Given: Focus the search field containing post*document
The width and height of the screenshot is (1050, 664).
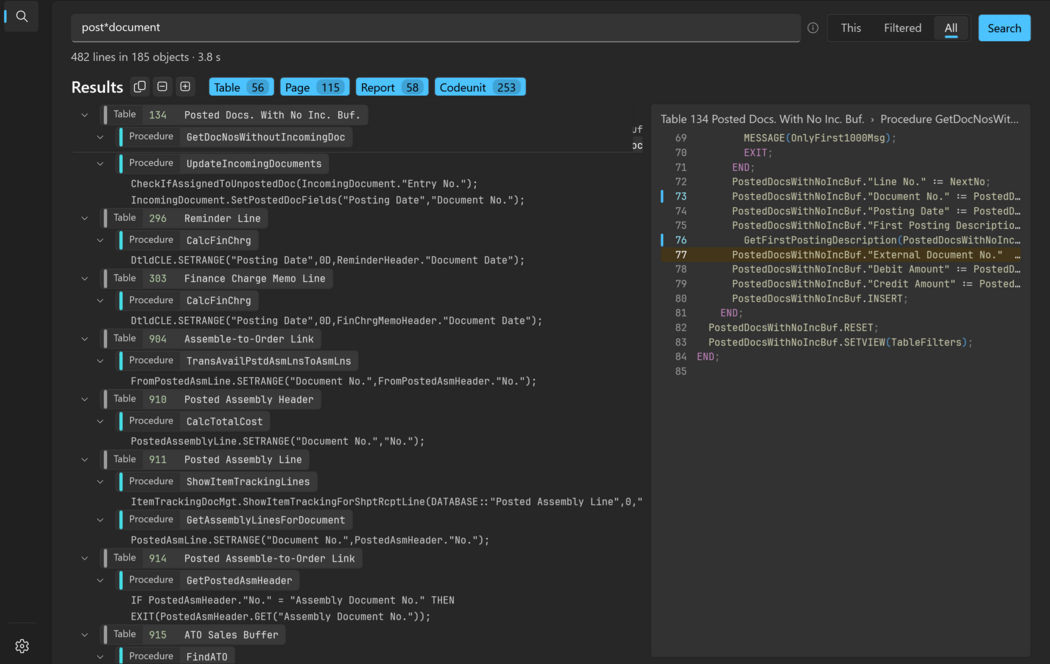Looking at the screenshot, I should [435, 27].
